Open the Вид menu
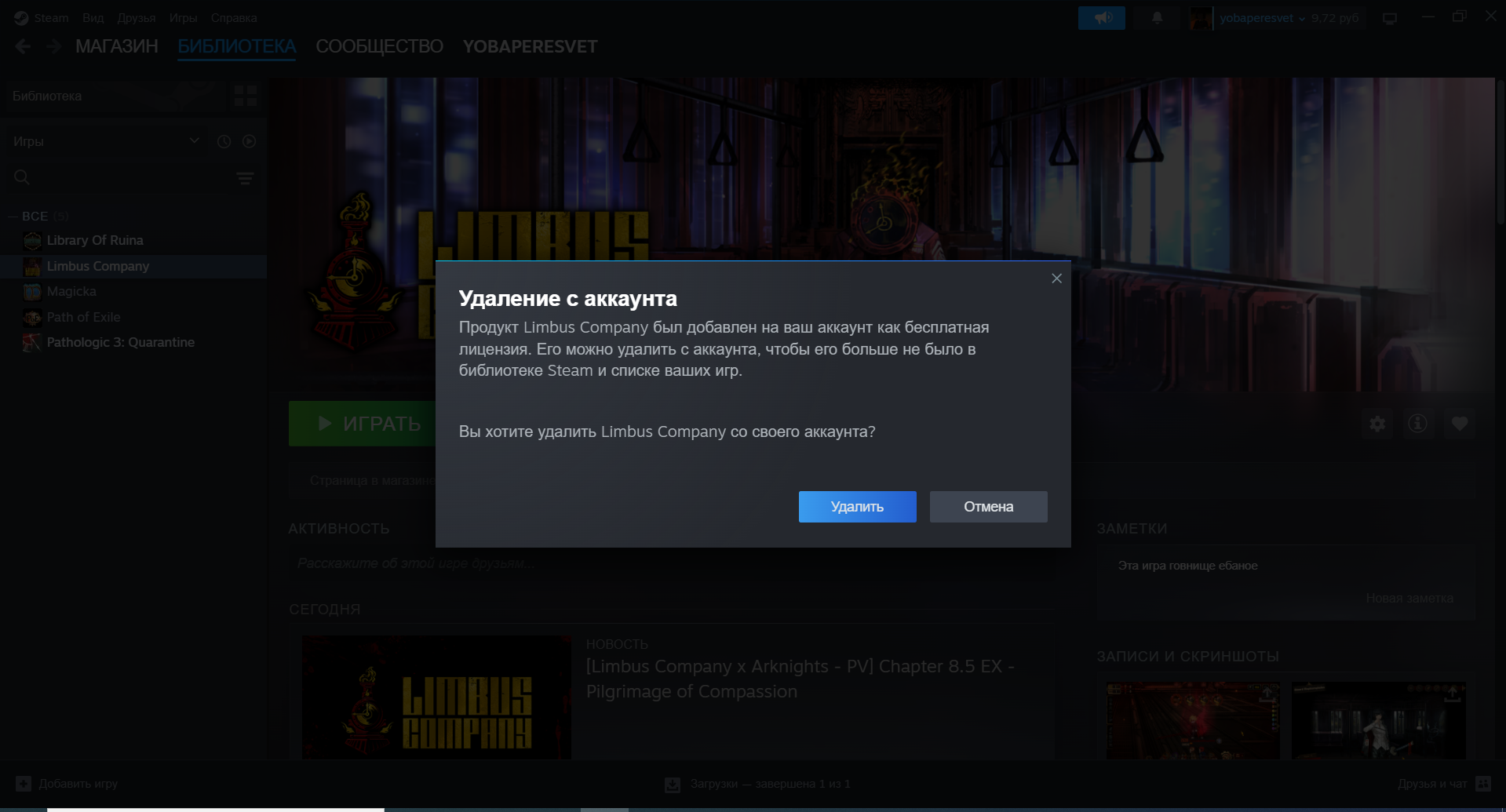The width and height of the screenshot is (1506, 812). (93, 17)
